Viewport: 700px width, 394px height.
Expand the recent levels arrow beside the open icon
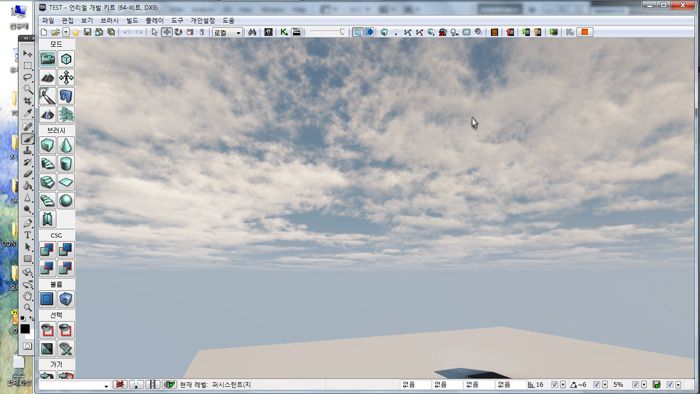(x=66, y=32)
